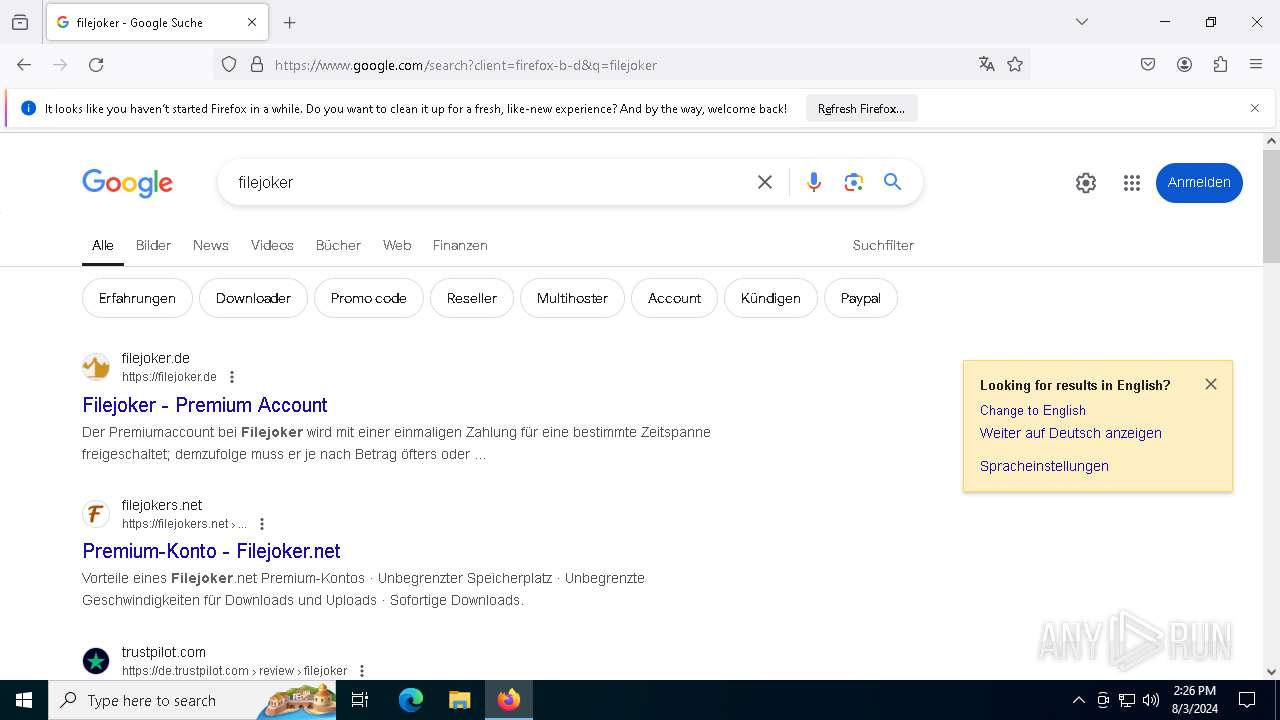Switch to the Finanzen tab

[460, 245]
